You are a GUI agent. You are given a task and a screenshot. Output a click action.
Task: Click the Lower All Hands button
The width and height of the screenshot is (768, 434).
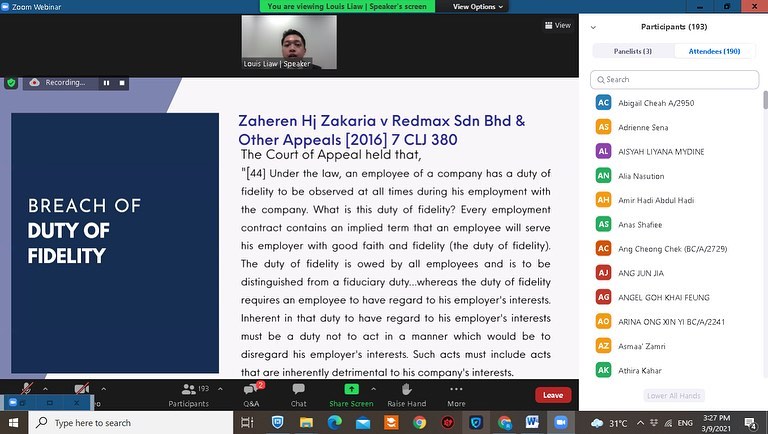click(673, 396)
